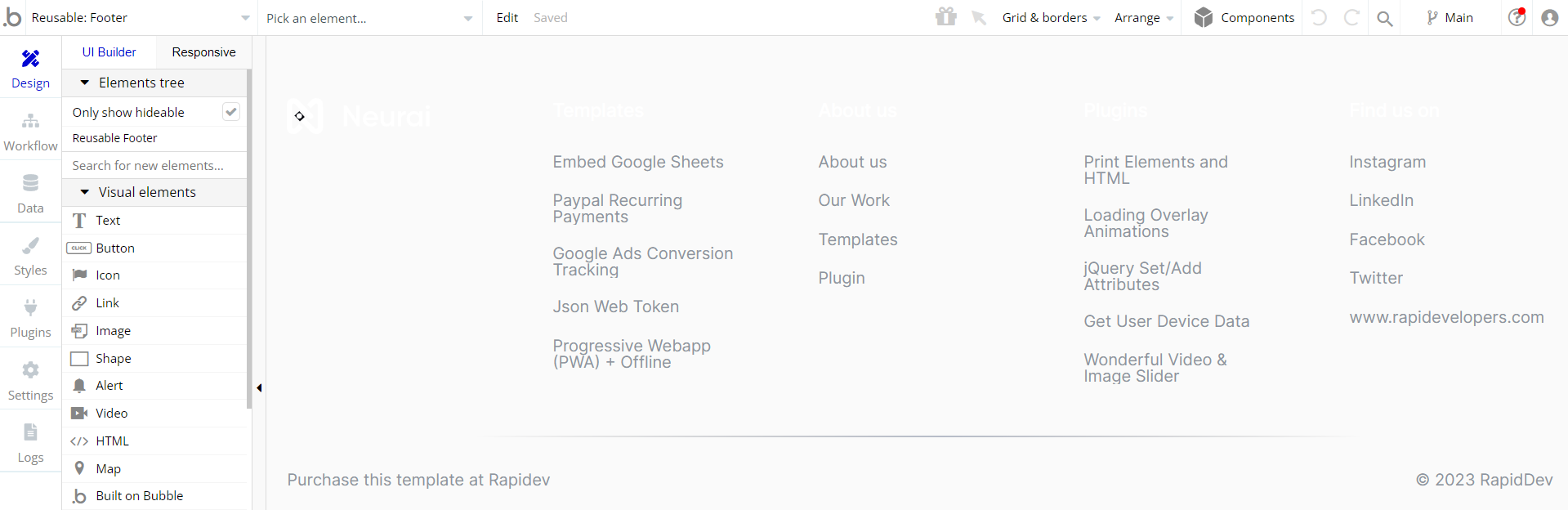Click the gift icon in toolbar
The width and height of the screenshot is (1568, 510).
pos(946,17)
